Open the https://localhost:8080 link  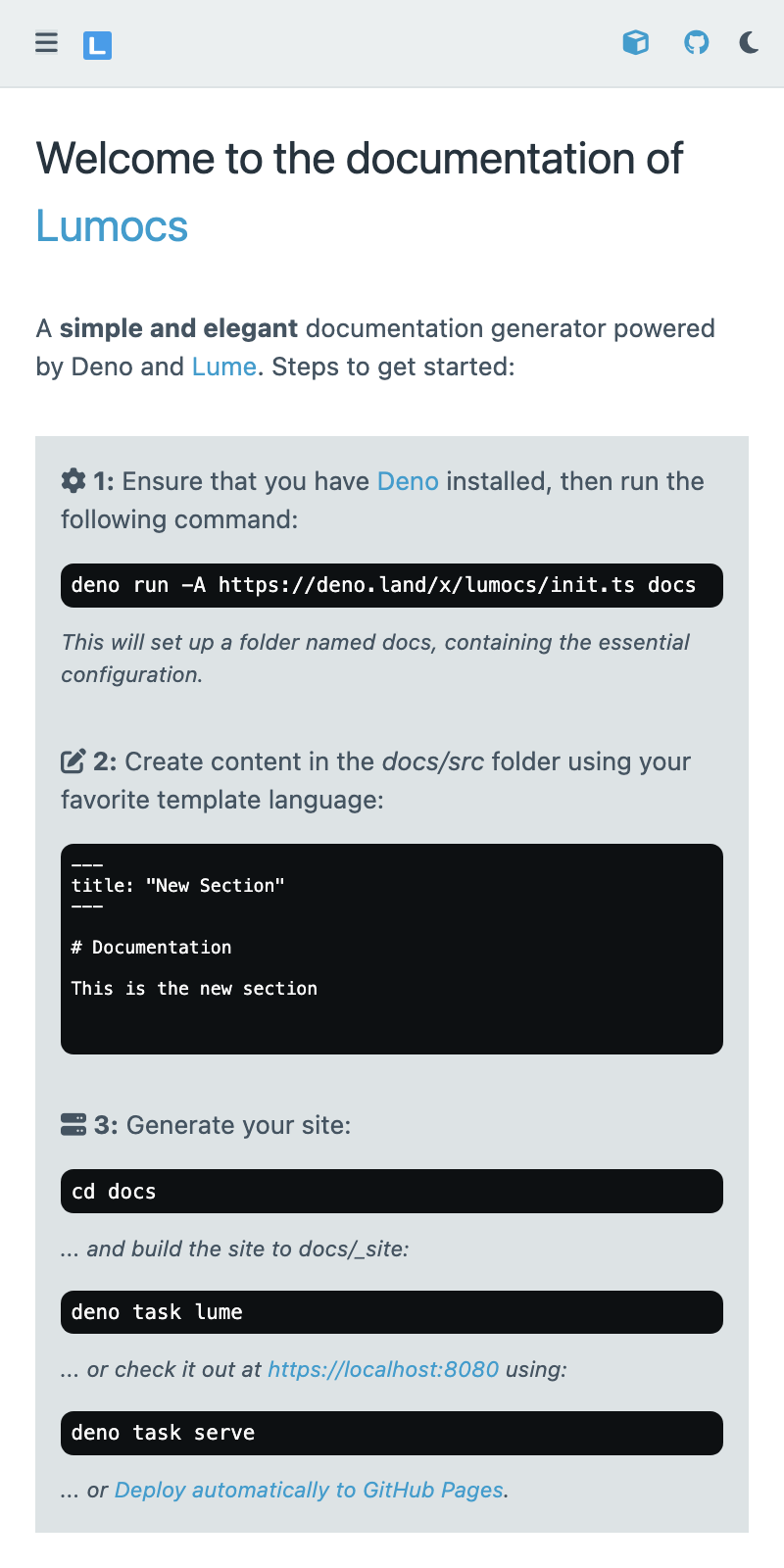[383, 1369]
